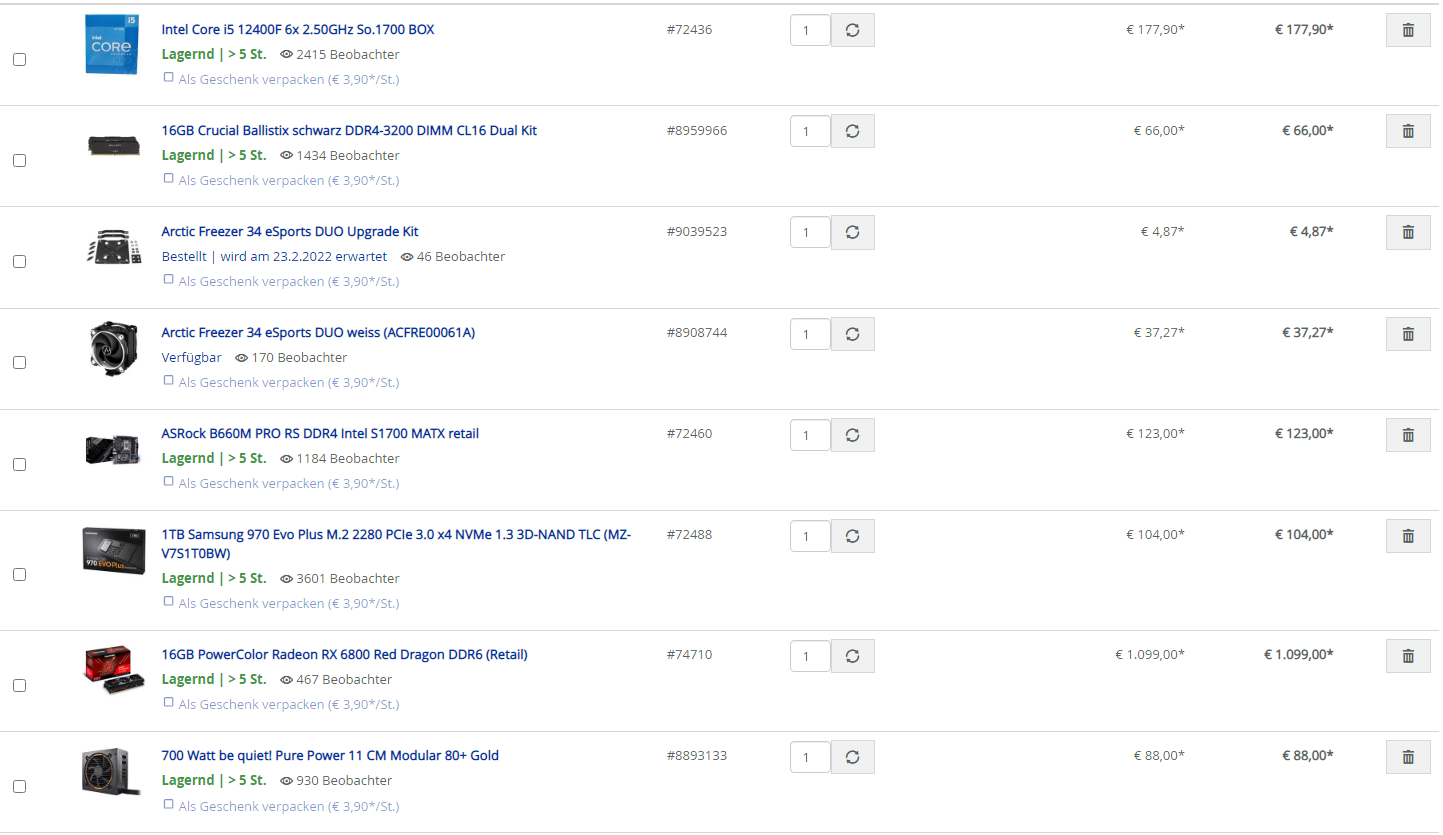The width and height of the screenshot is (1443, 835).
Task: Tick checkbox beside Samsung 970 Evo Plus
Action: tap(19, 575)
